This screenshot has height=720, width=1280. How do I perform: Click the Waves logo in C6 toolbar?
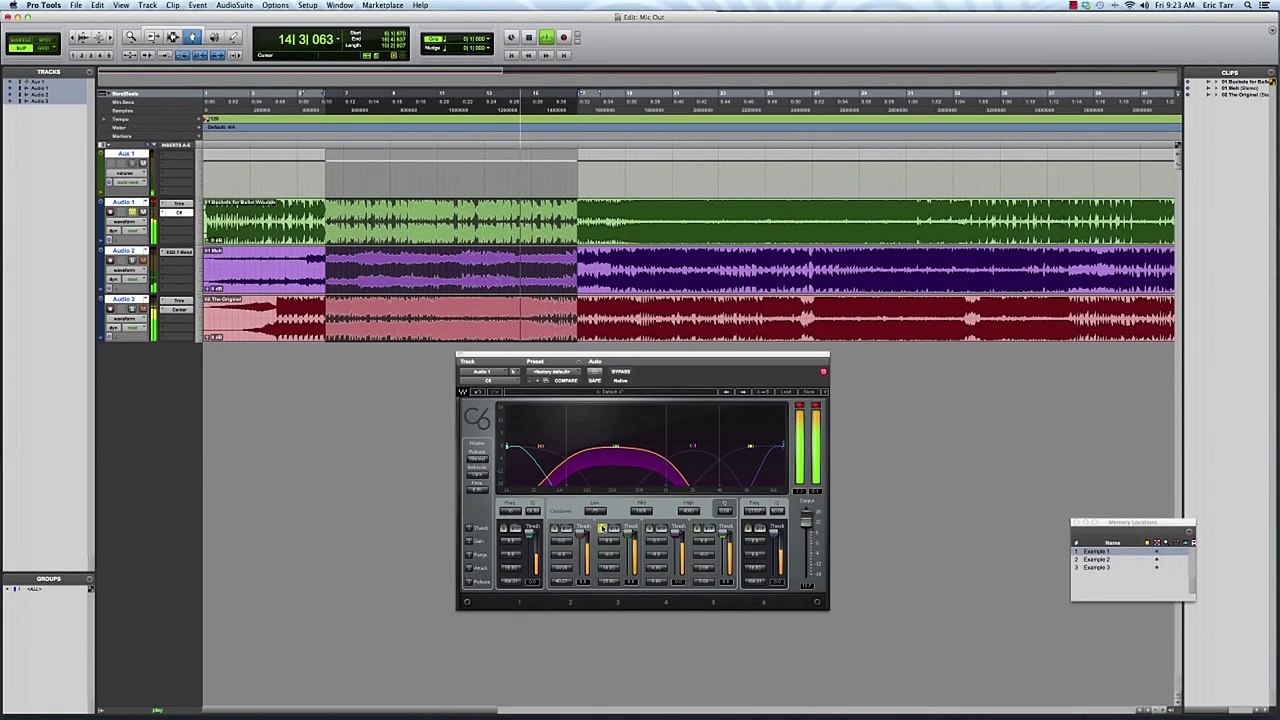click(x=463, y=392)
